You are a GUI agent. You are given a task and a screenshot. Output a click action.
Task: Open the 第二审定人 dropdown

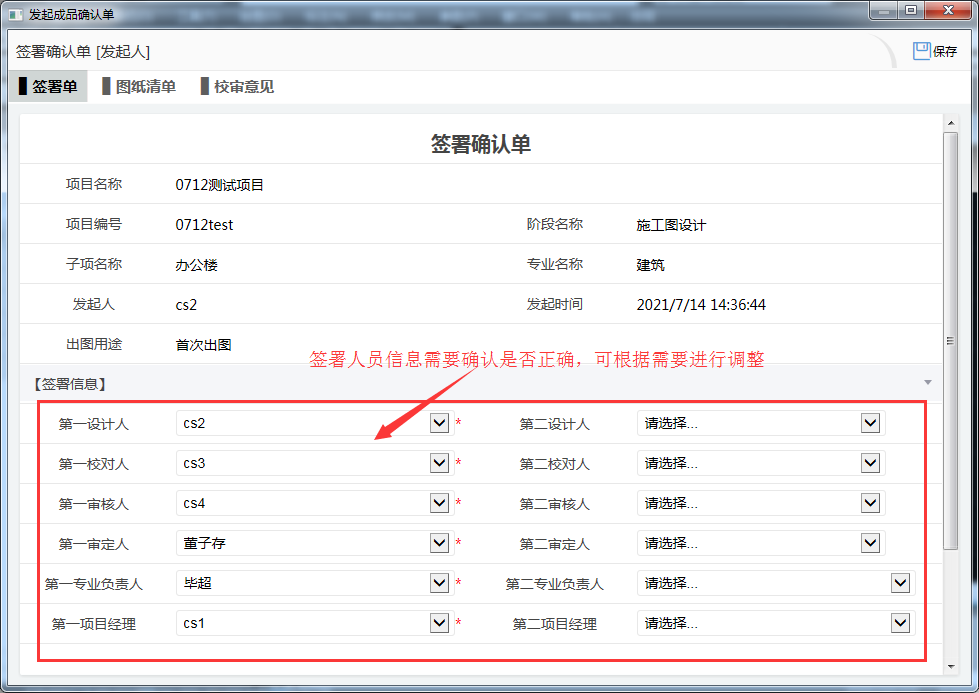(870, 543)
